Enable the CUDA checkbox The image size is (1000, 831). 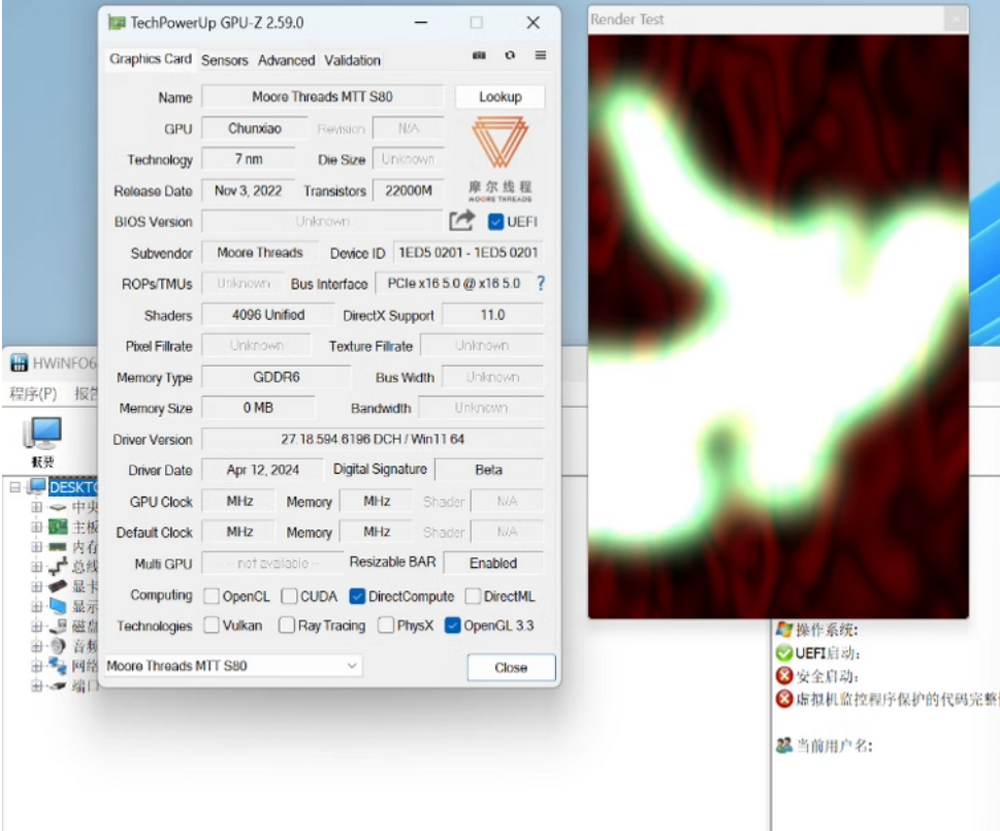(x=289, y=596)
